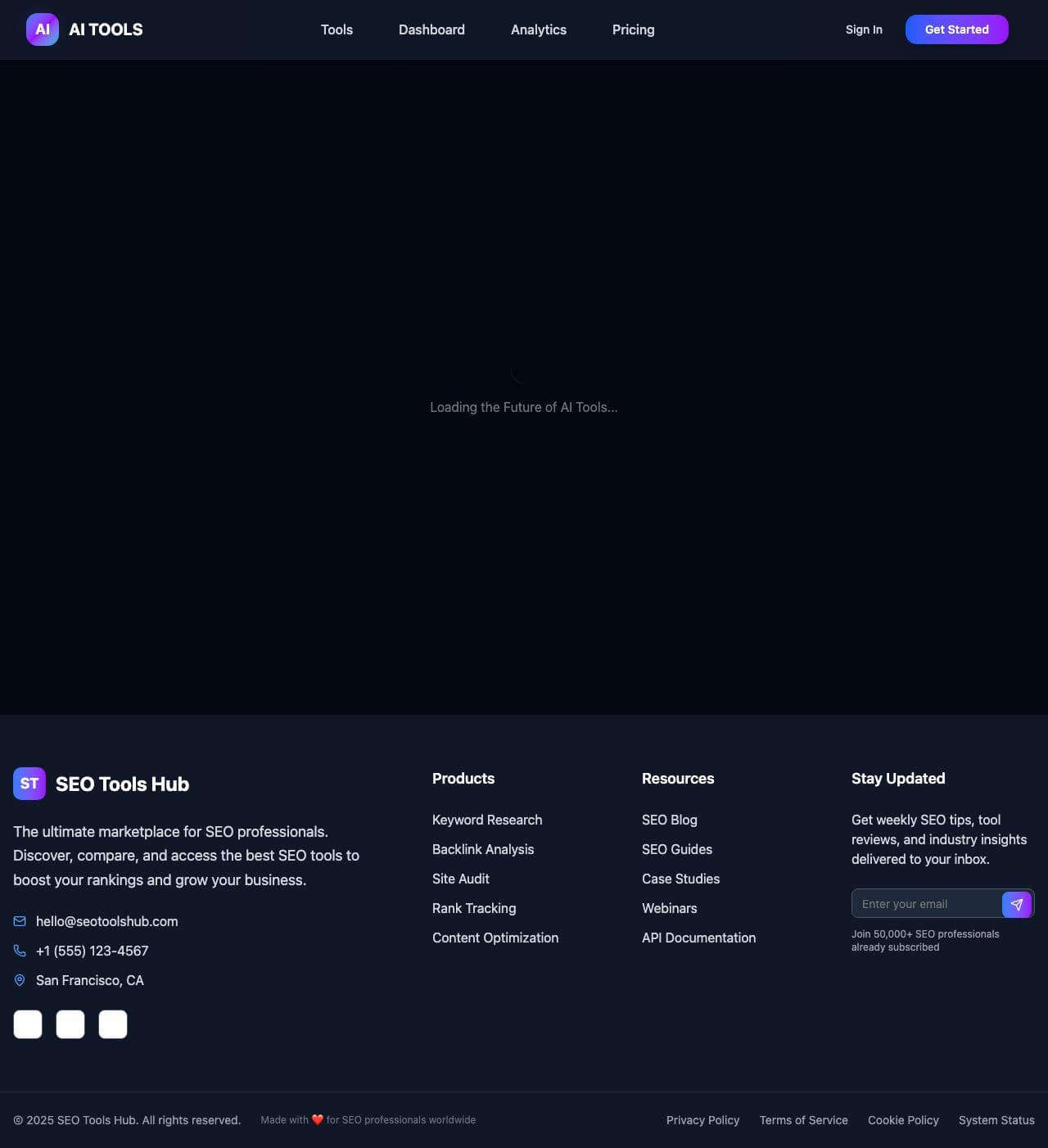1048x1148 pixels.
Task: Click the Join 50,000+ SEO professionals note
Action: [x=925, y=940]
